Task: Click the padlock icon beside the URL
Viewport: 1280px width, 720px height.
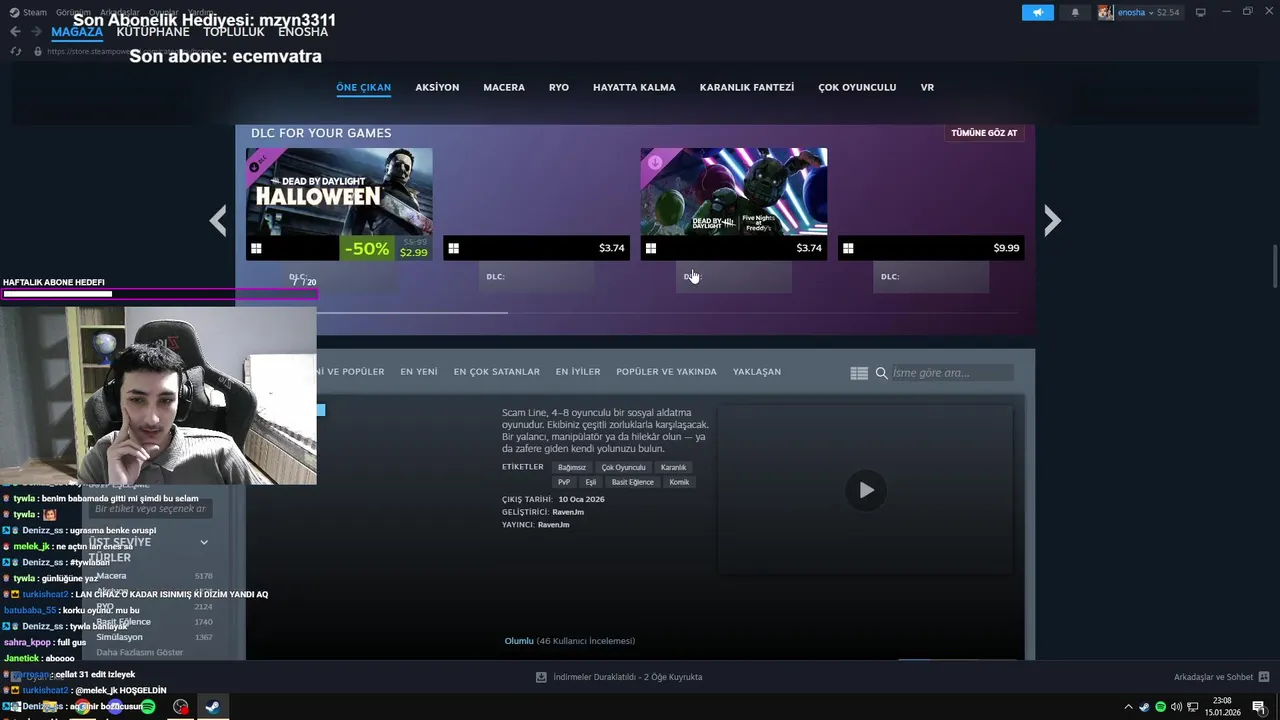Action: click(38, 51)
